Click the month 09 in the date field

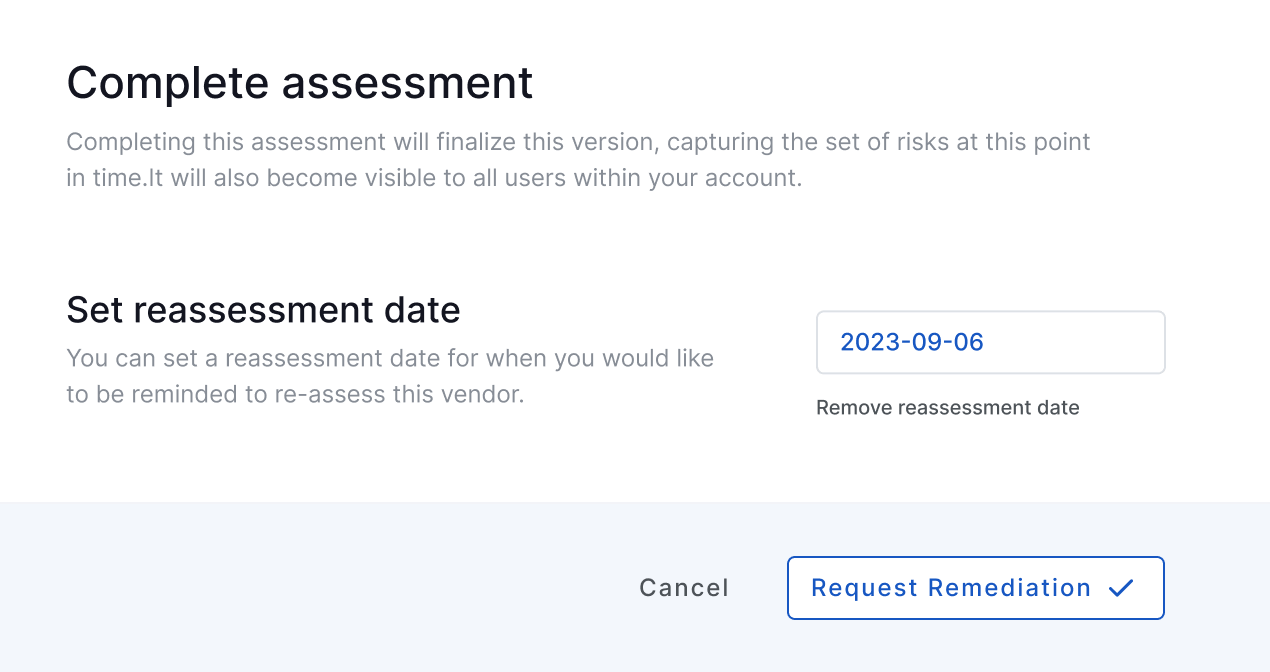coord(921,342)
